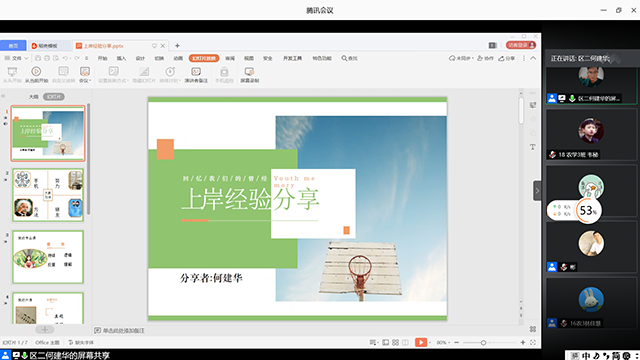Switch to normal view in status bar

pyautogui.click(x=385, y=342)
